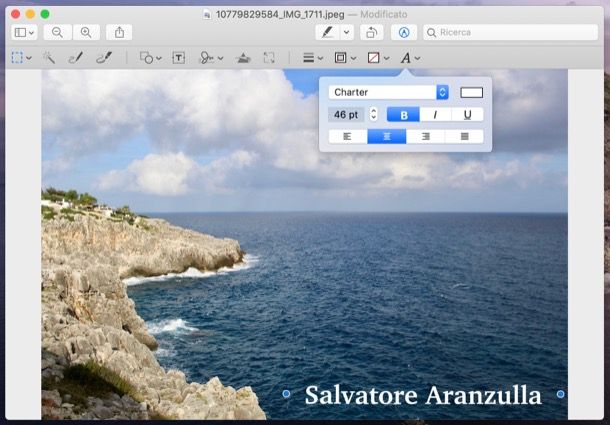The width and height of the screenshot is (610, 425).
Task: Click the zoom in magnifier
Action: pos(86,32)
